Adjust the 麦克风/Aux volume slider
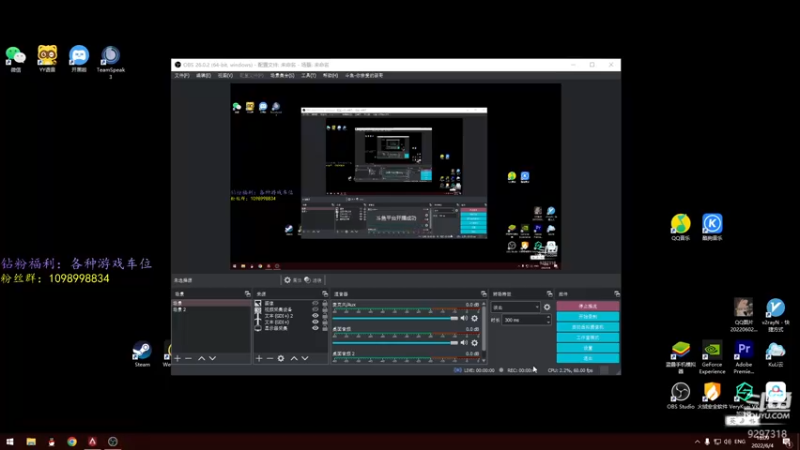Screen dimensions: 800x450 pos(395,318)
